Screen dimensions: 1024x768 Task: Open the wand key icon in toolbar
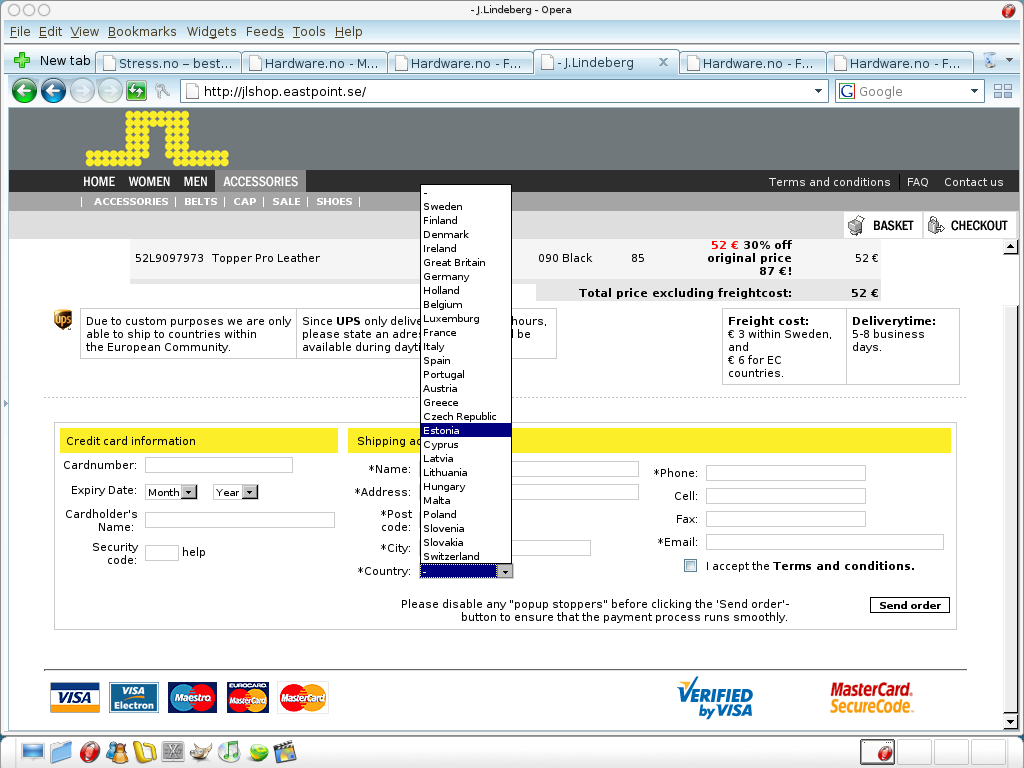tap(163, 91)
